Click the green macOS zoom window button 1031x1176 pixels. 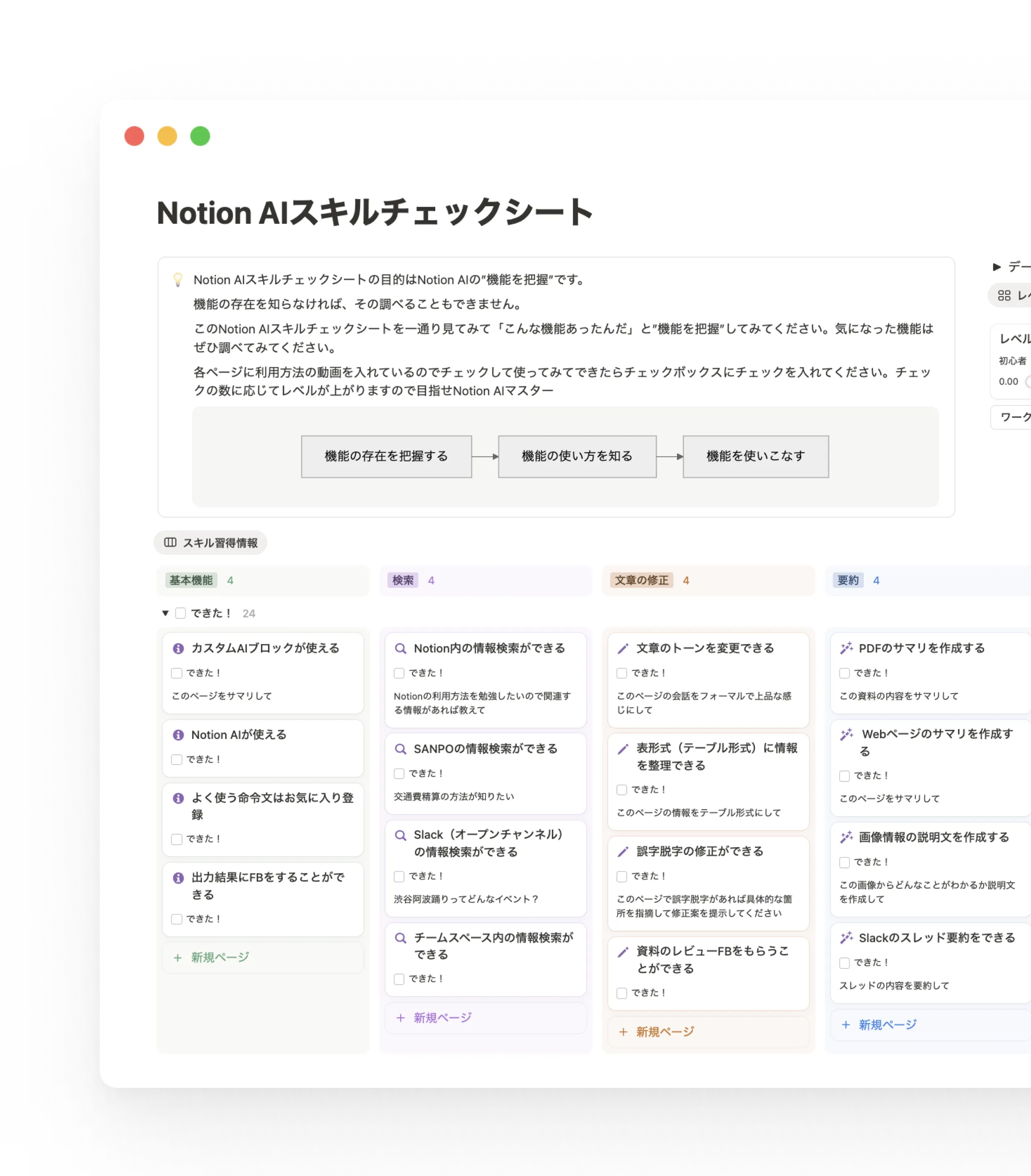click(200, 136)
